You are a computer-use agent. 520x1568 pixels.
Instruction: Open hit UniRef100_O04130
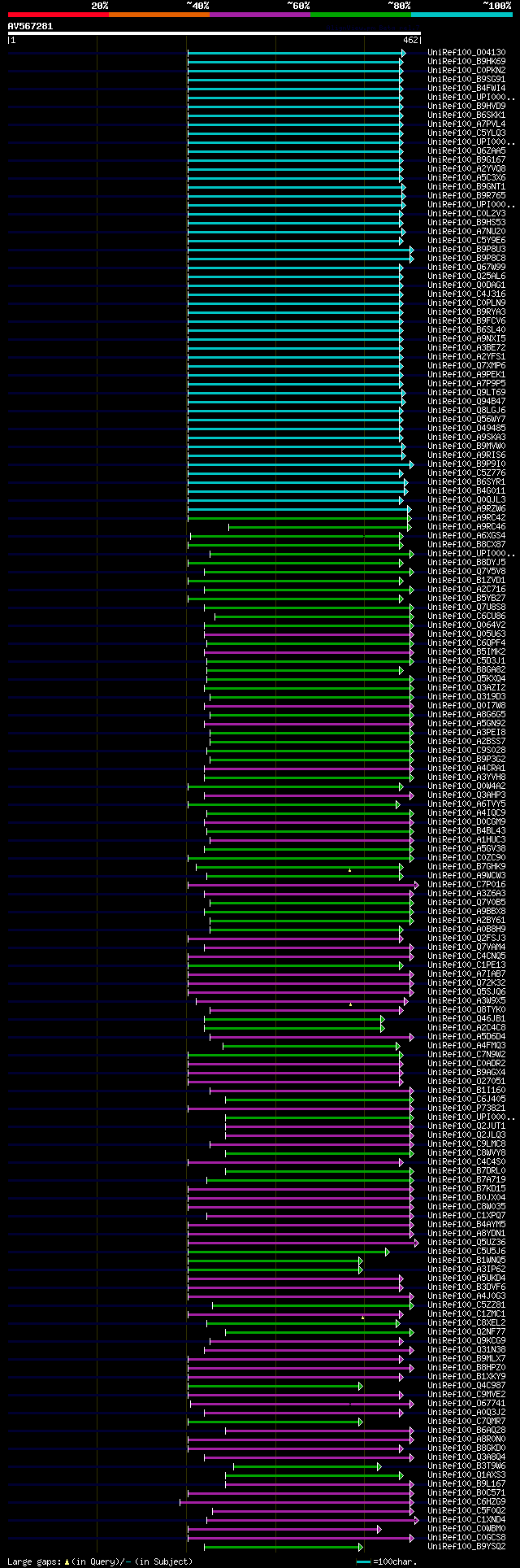click(x=466, y=52)
